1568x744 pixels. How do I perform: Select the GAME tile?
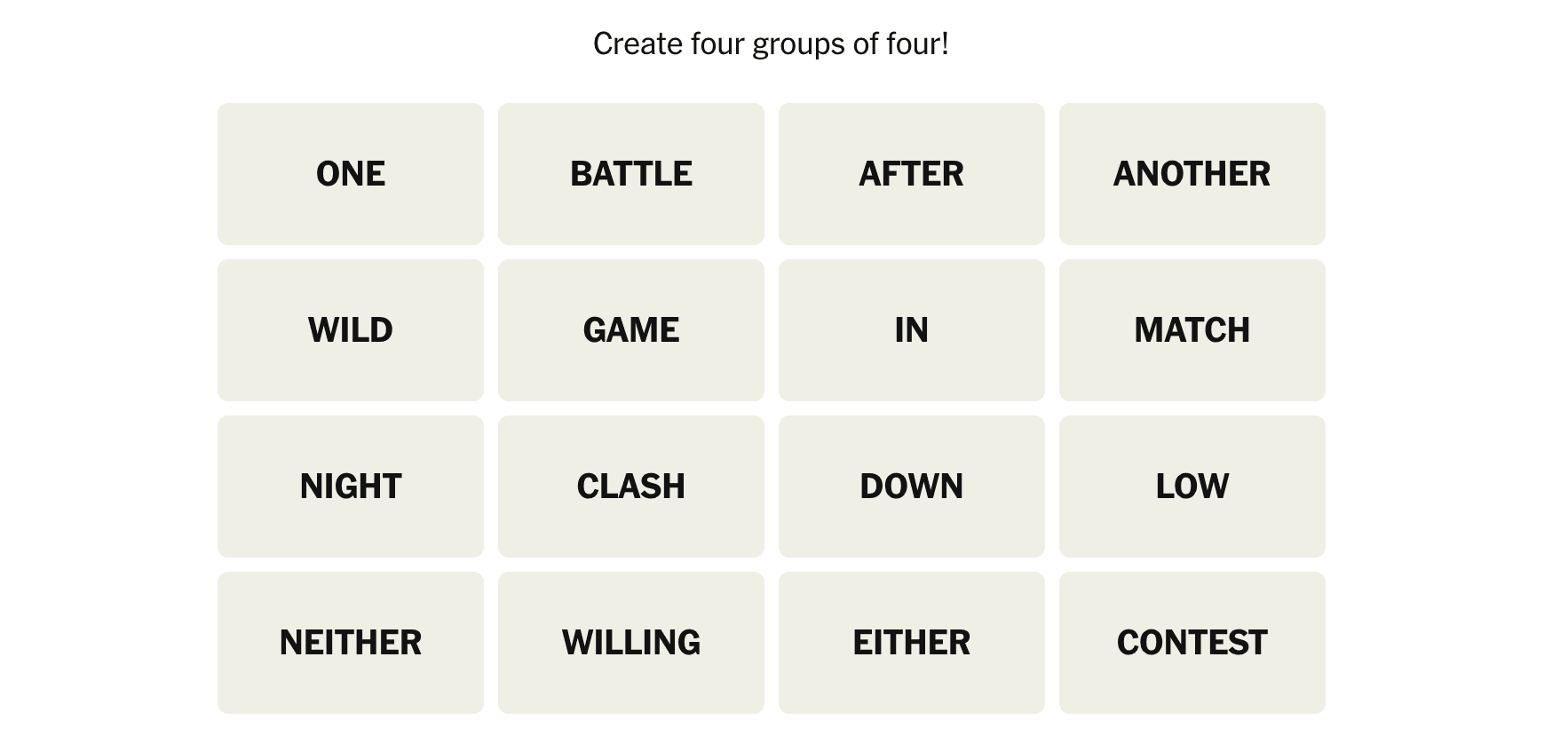coord(631,330)
